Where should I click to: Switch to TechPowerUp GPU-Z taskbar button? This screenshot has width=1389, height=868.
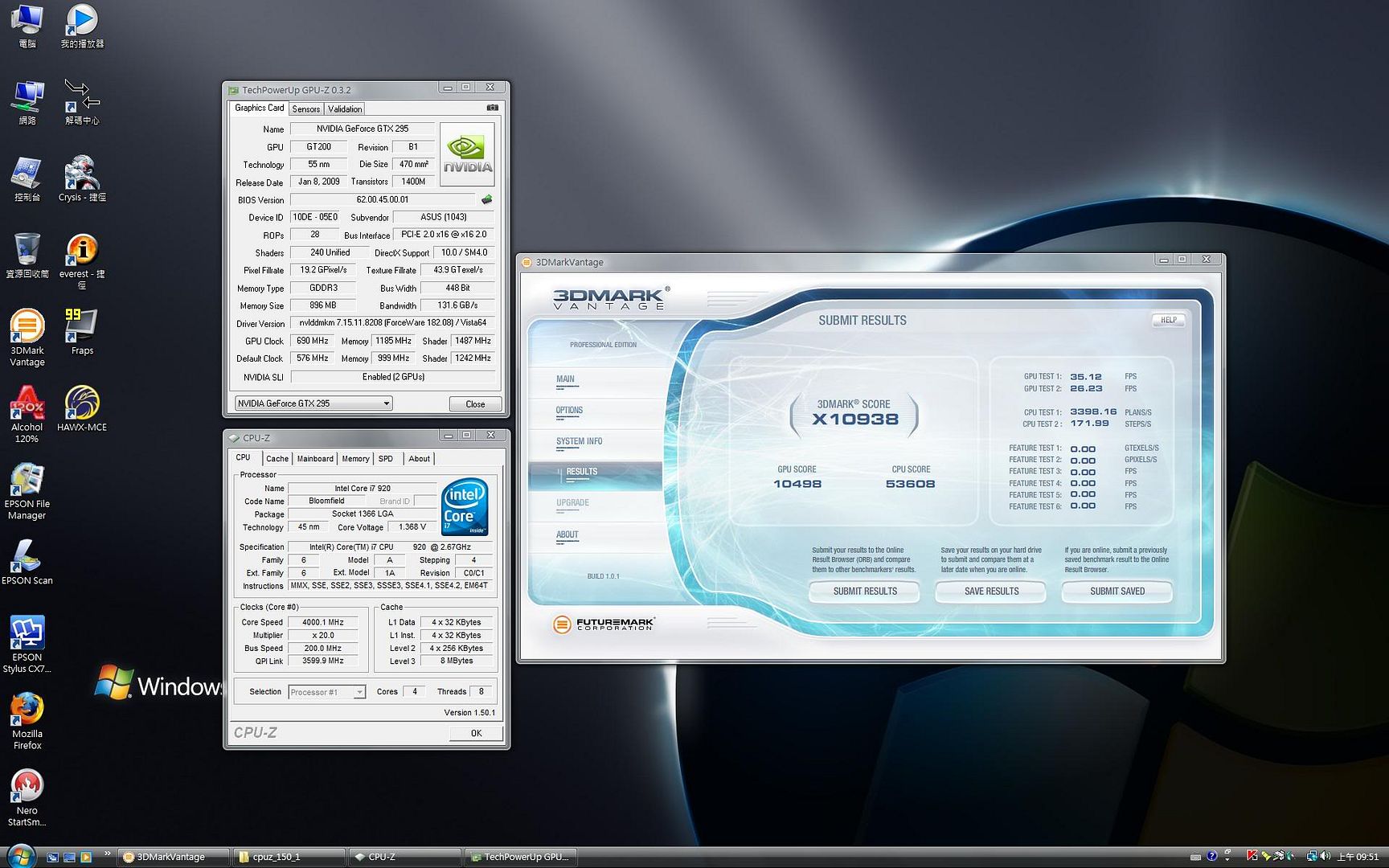coord(520,857)
